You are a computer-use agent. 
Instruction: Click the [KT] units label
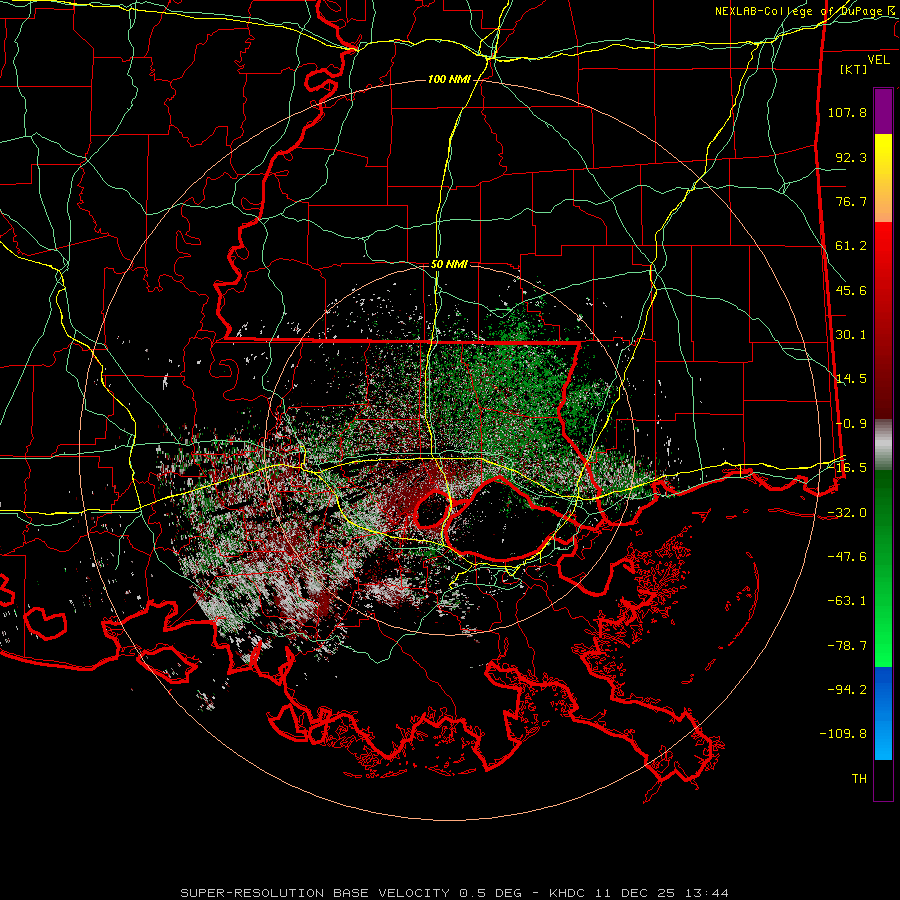click(853, 69)
